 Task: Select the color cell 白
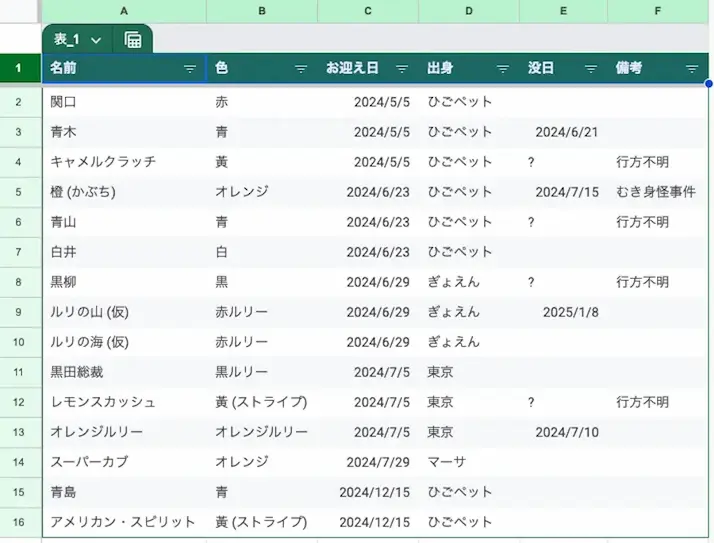click(262, 252)
